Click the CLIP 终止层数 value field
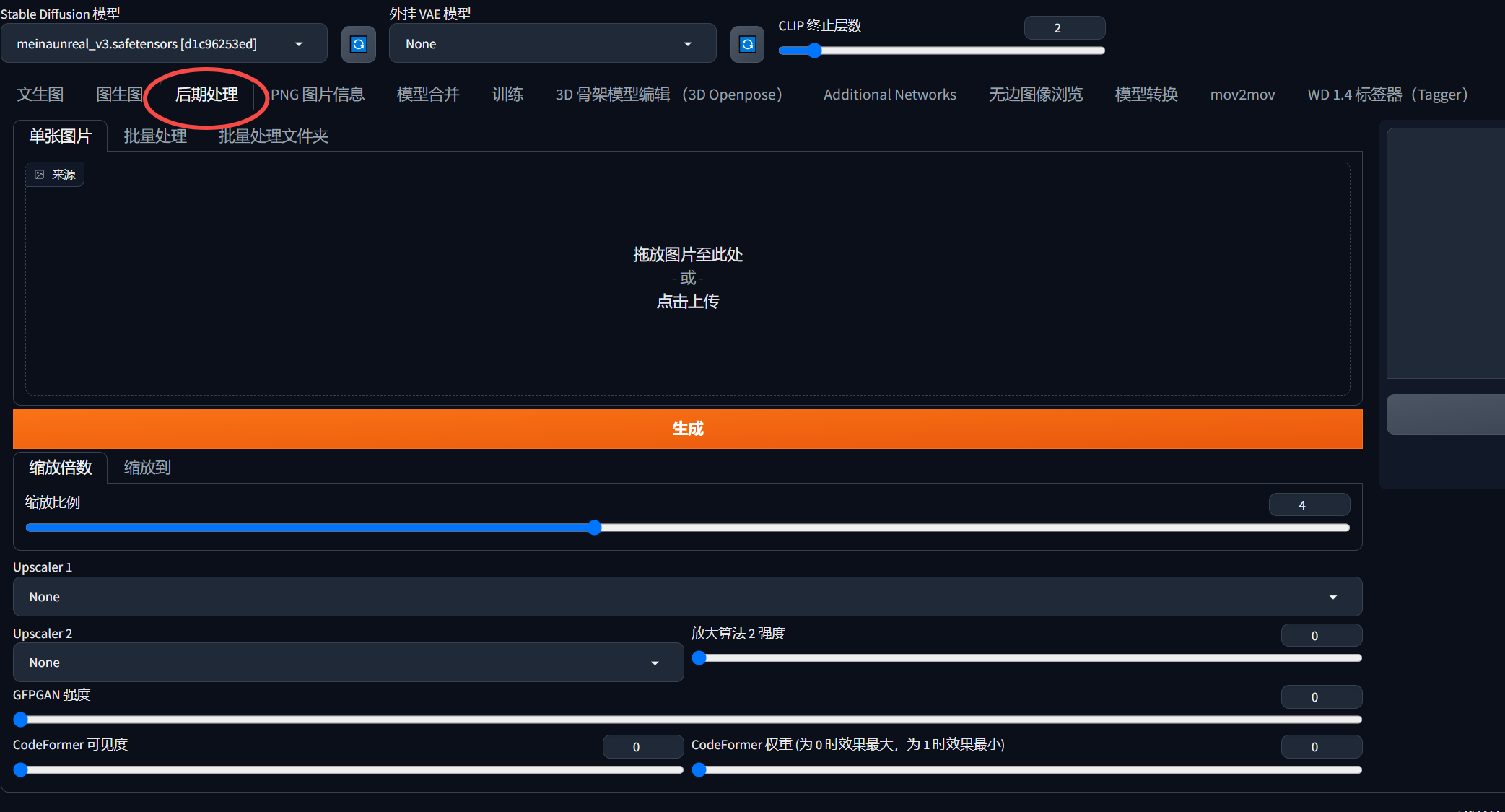The height and width of the screenshot is (812, 1505). pos(1065,28)
